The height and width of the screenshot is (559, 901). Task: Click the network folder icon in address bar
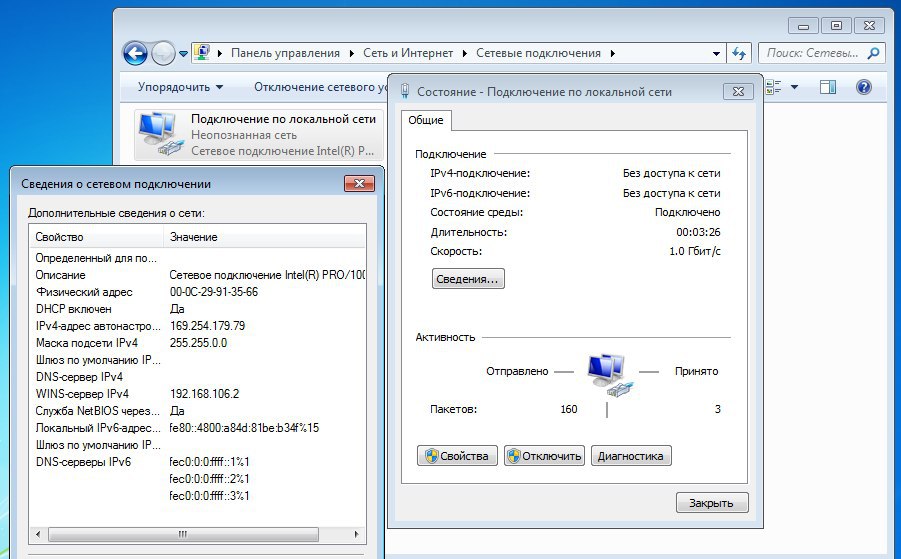pyautogui.click(x=201, y=53)
